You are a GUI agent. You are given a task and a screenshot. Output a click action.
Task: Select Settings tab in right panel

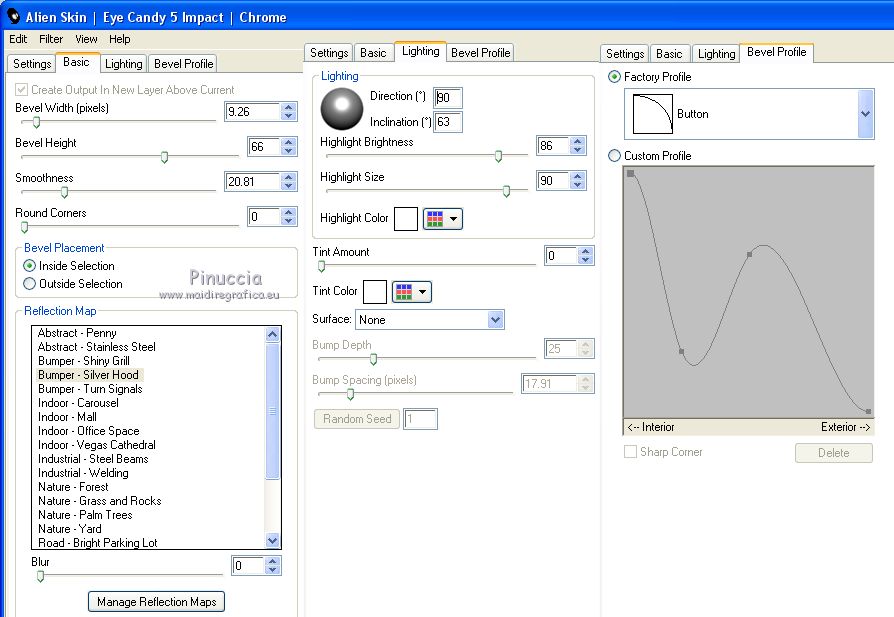point(625,54)
